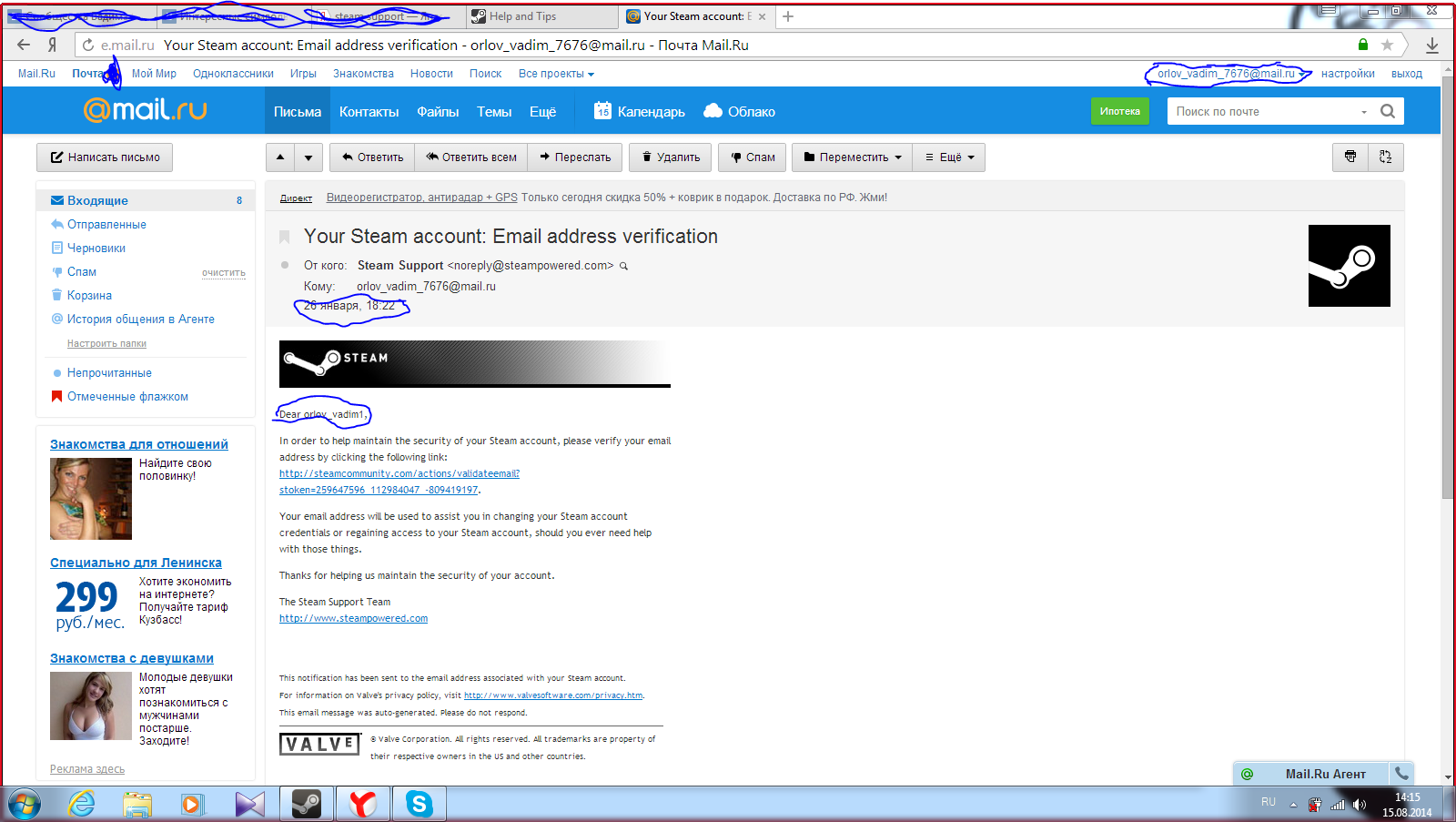Image resolution: width=1456 pixels, height=822 pixels.
Task: Open the 'Файлы' section
Action: point(438,111)
